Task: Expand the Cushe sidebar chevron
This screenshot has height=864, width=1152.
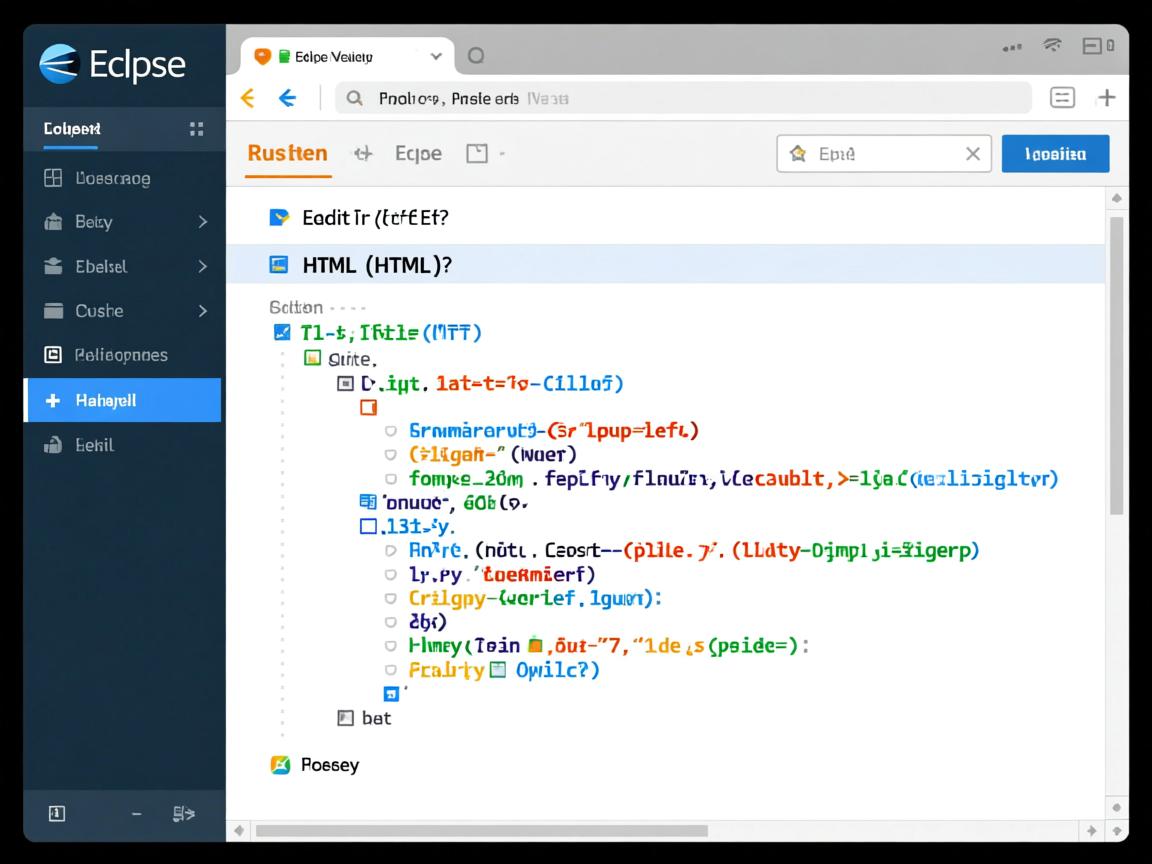Action: [x=203, y=311]
